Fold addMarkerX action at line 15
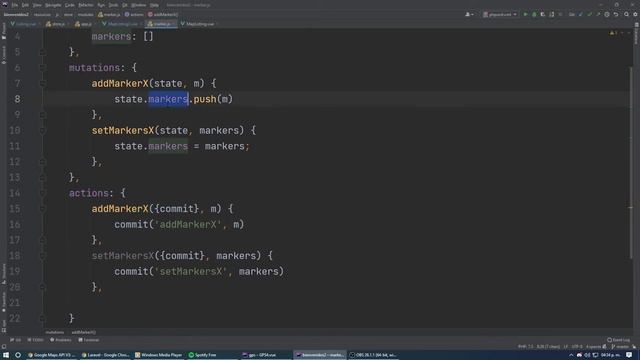 coord(42,209)
